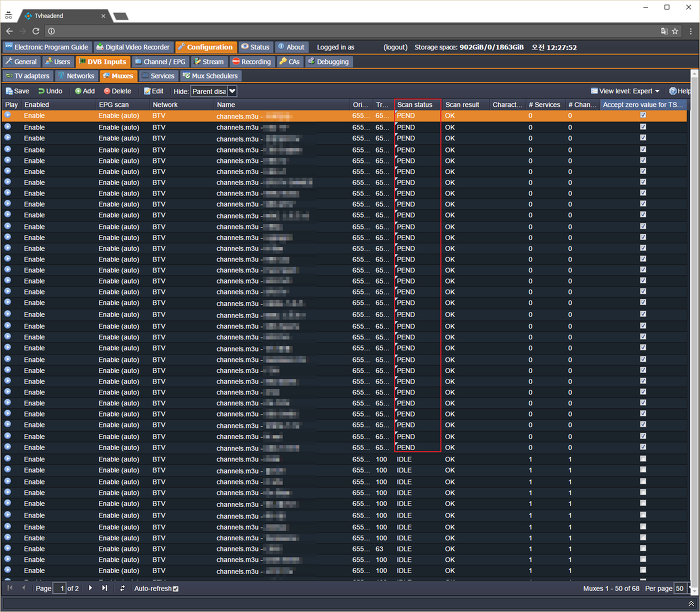Sort by the EPG scan column header
The image size is (700, 612).
coord(123,104)
